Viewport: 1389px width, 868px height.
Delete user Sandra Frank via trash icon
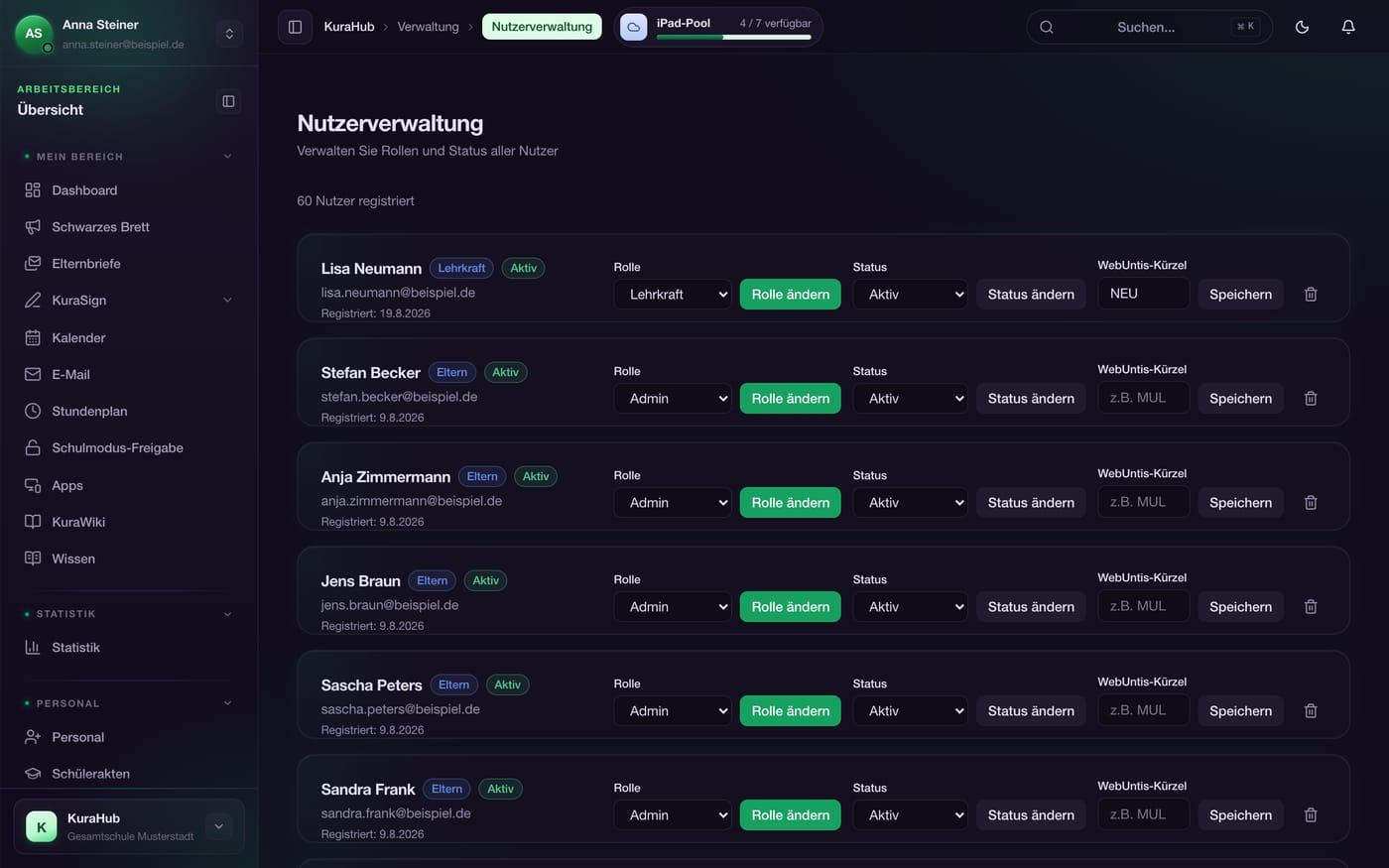[x=1311, y=815]
